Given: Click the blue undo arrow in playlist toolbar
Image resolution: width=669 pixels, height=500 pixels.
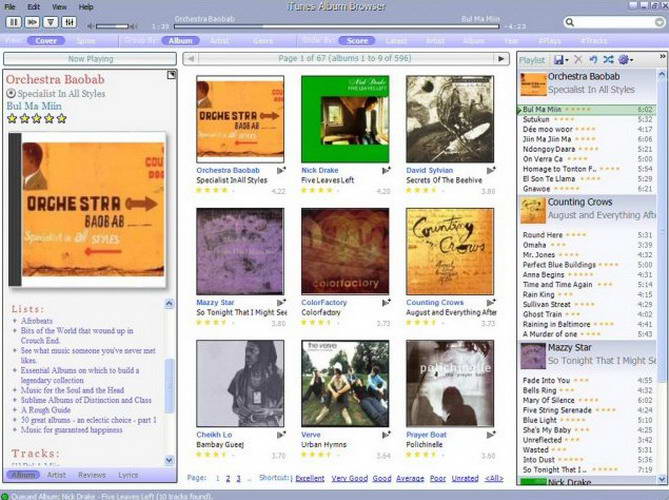Looking at the screenshot, I should click(x=593, y=60).
